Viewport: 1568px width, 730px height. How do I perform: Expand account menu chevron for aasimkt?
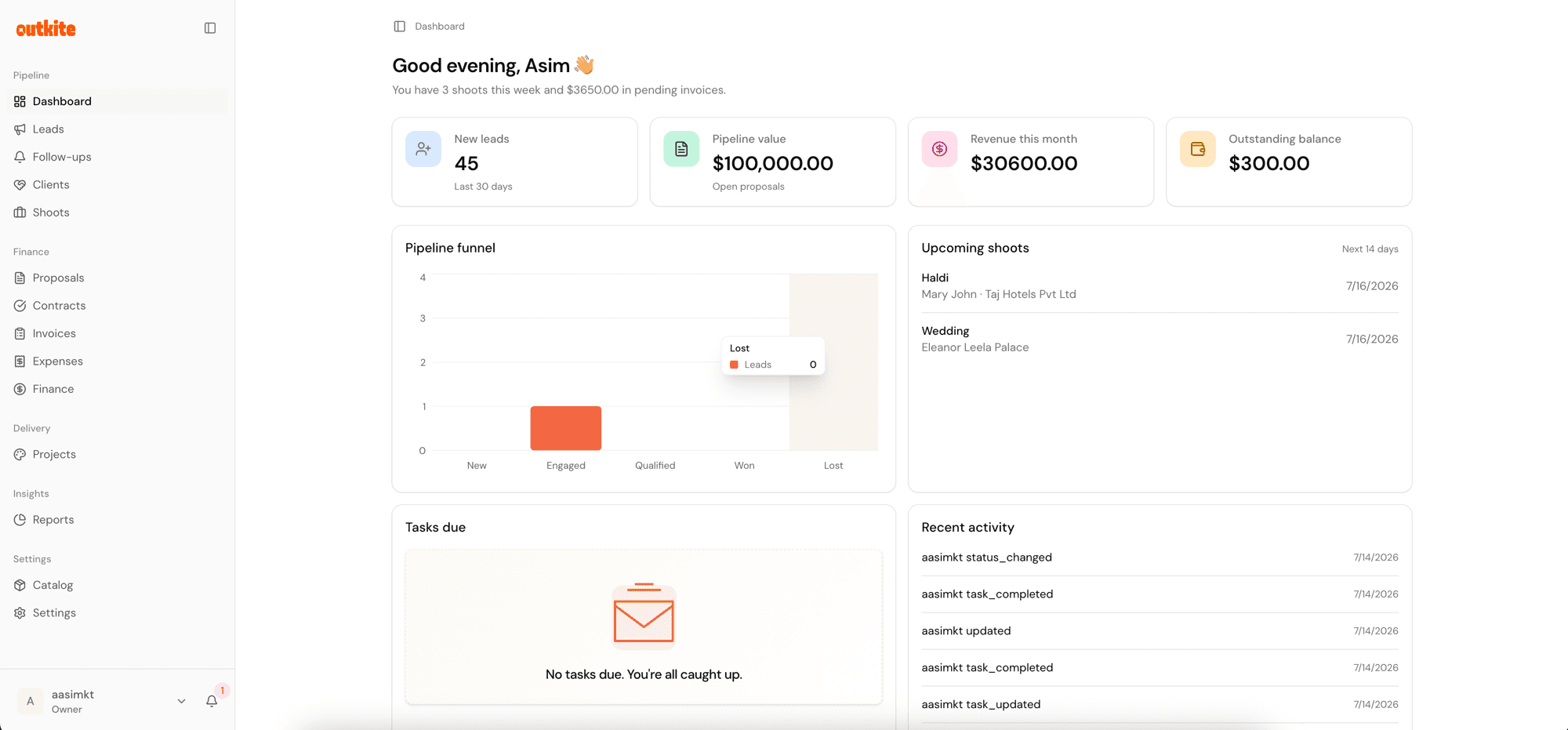tap(181, 701)
